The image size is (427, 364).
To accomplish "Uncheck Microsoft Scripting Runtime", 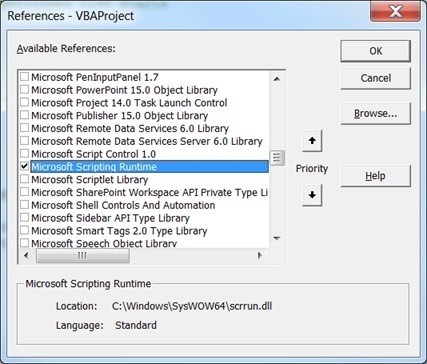I will [x=24, y=166].
